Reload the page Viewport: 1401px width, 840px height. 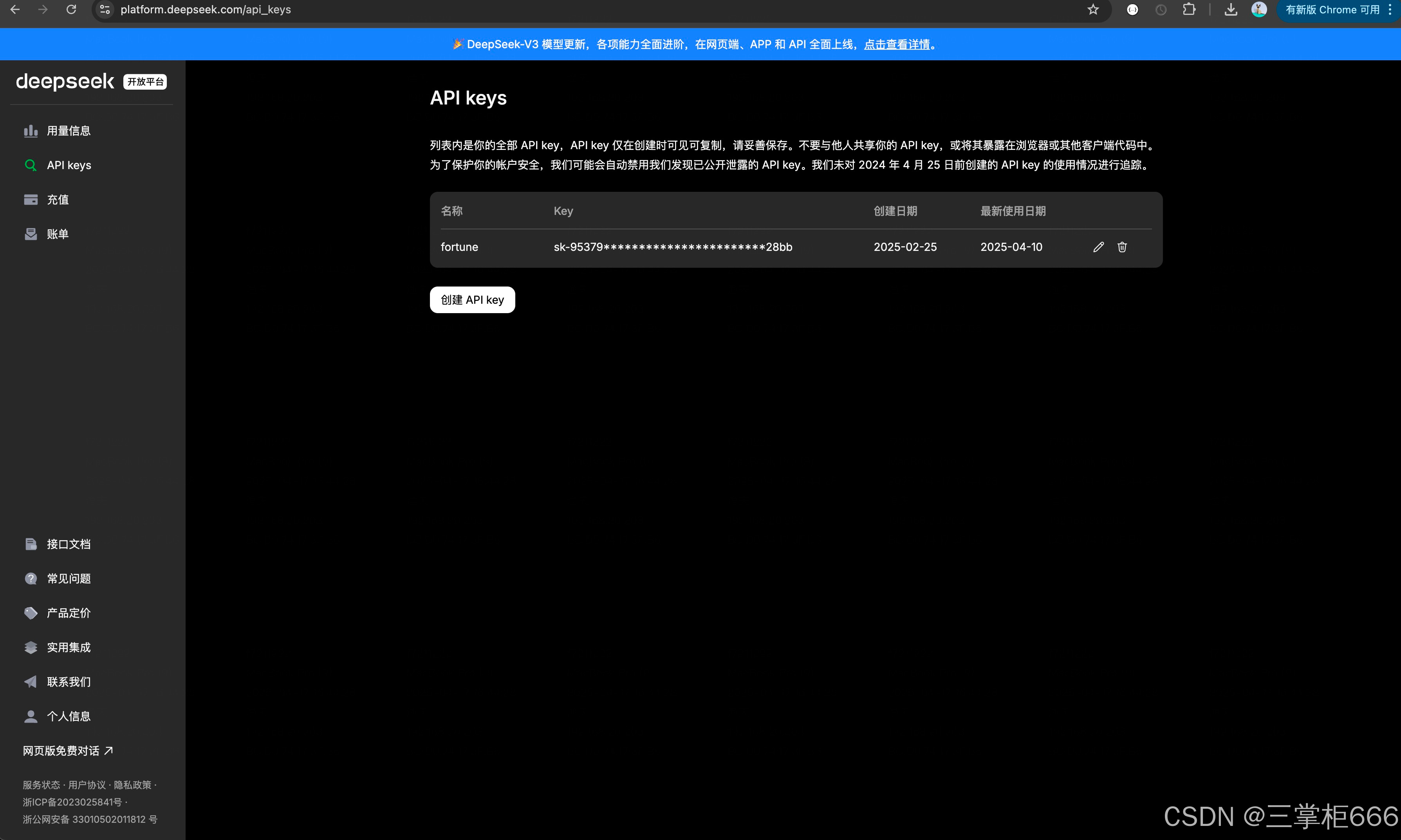click(71, 10)
